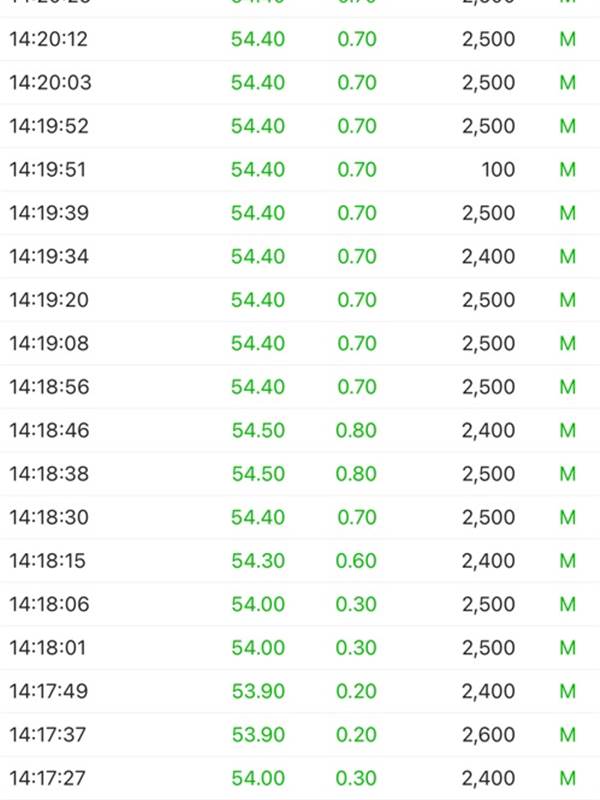Select the 14:20:12 trade row

tap(300, 39)
